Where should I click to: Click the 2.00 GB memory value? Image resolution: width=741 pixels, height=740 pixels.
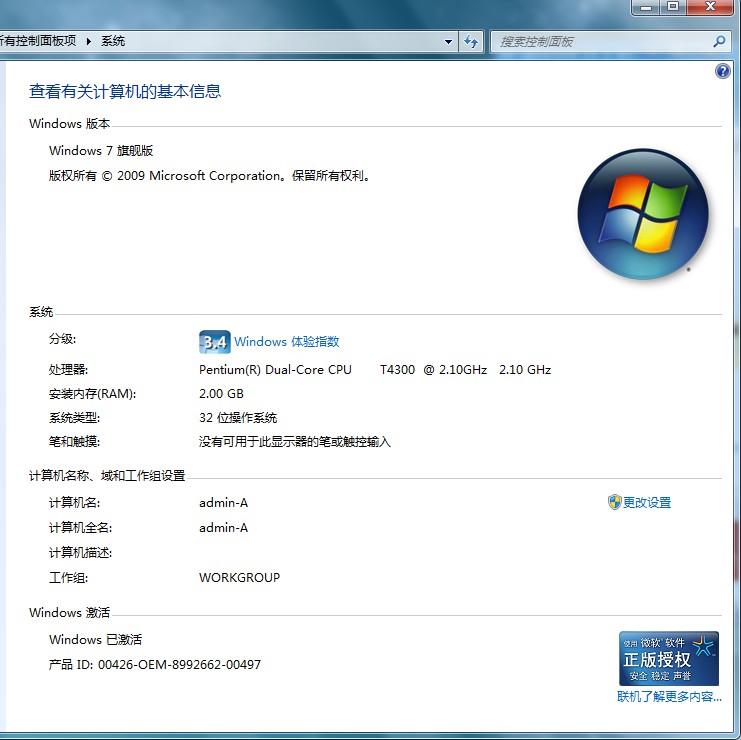point(221,394)
